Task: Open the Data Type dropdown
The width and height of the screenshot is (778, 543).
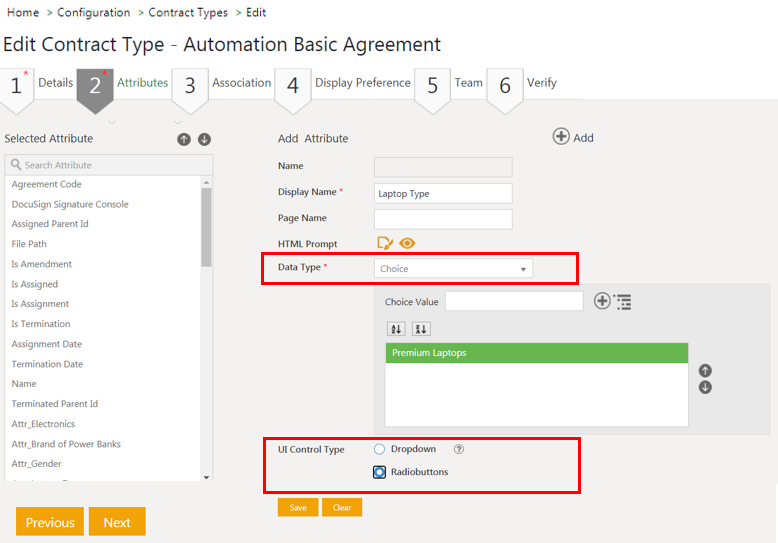Action: pos(454,269)
